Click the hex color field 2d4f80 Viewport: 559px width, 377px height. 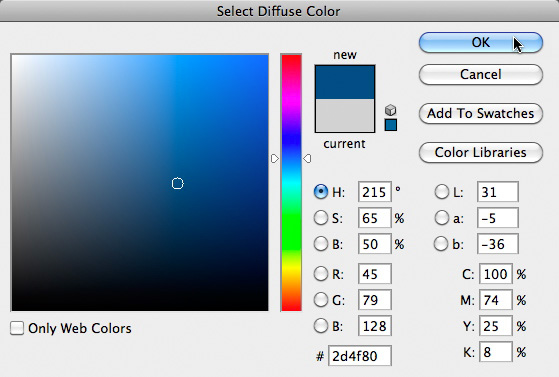point(360,356)
